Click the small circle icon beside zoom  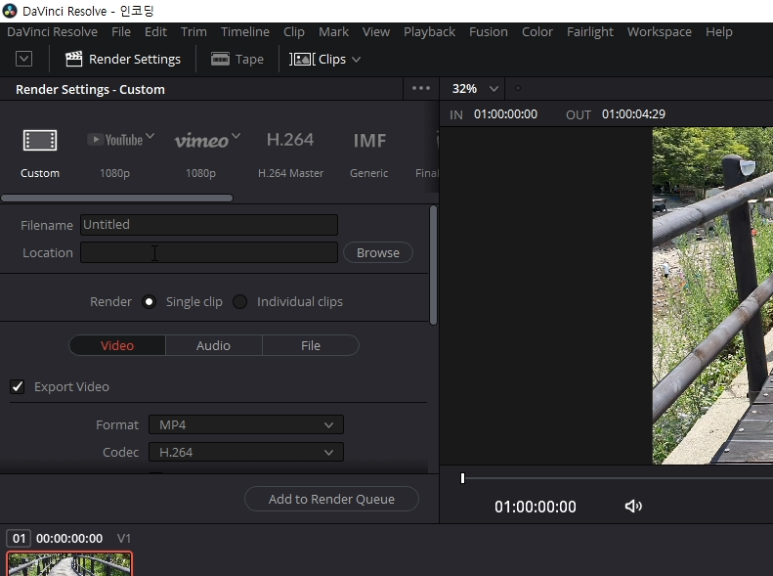(518, 88)
